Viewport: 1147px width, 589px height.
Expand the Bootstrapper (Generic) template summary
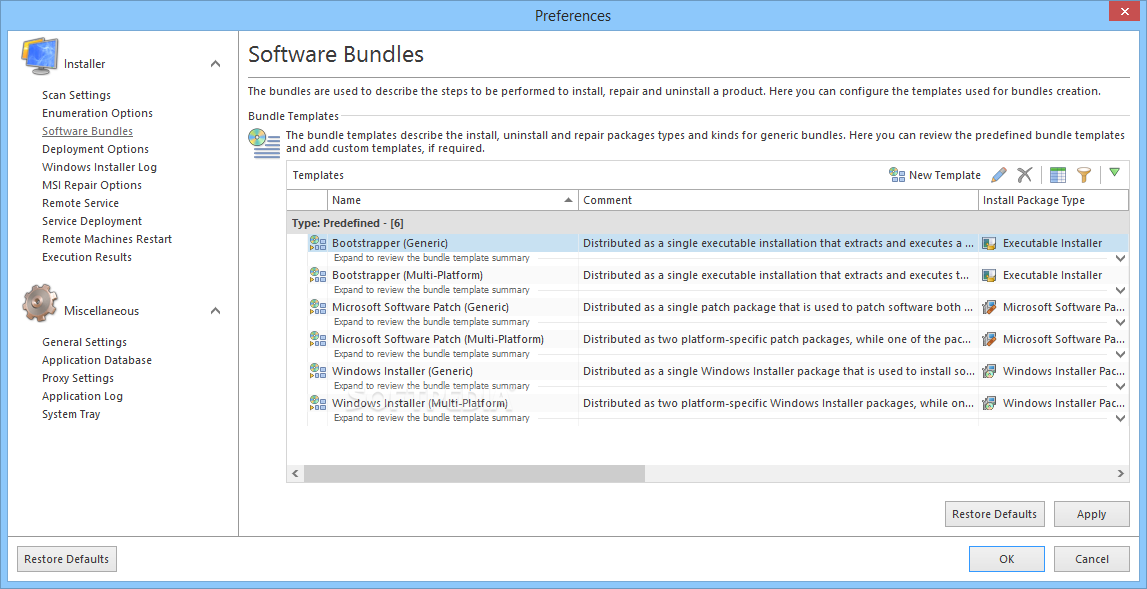coord(1120,258)
